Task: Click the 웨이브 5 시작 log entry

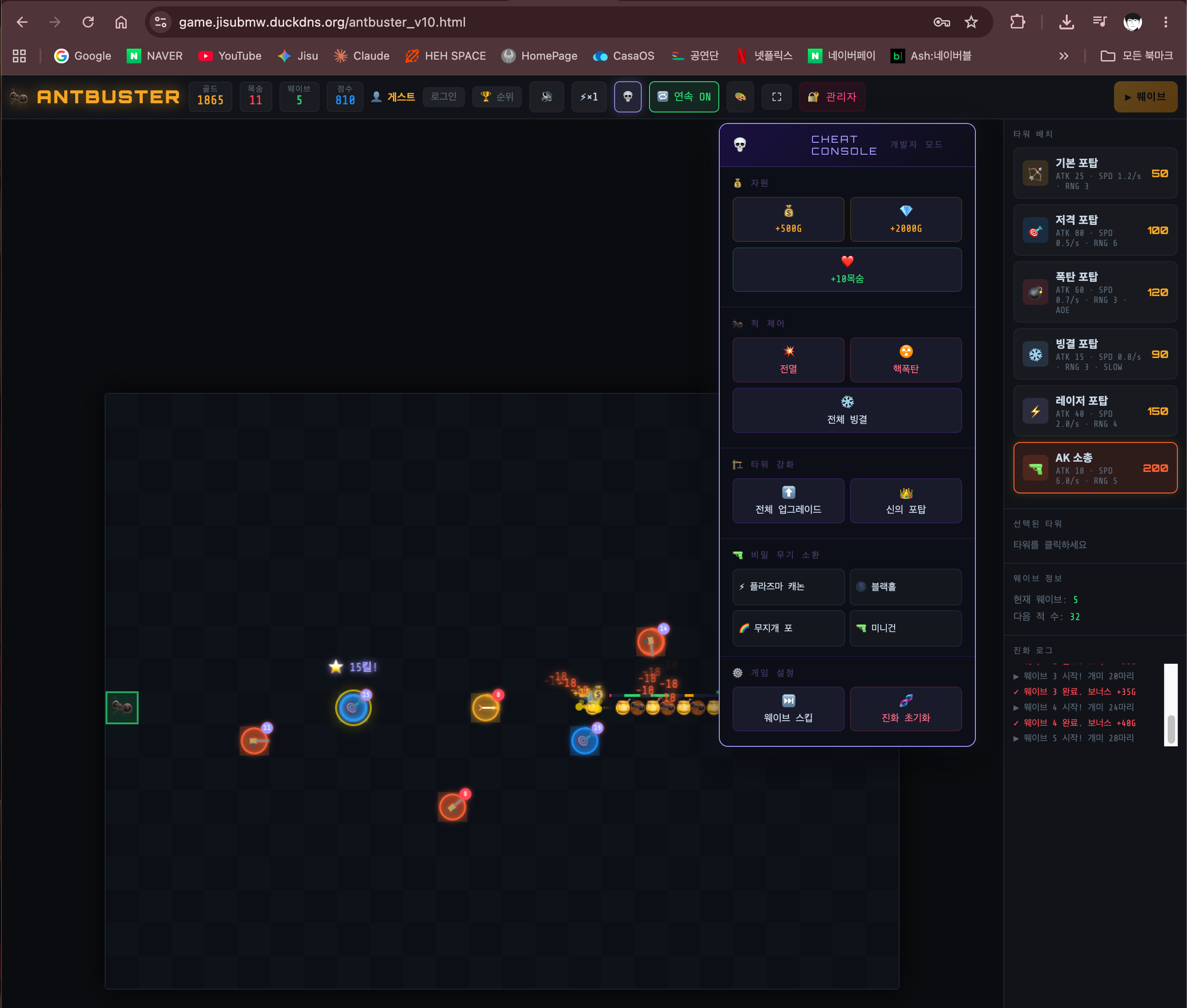Action: [1073, 738]
